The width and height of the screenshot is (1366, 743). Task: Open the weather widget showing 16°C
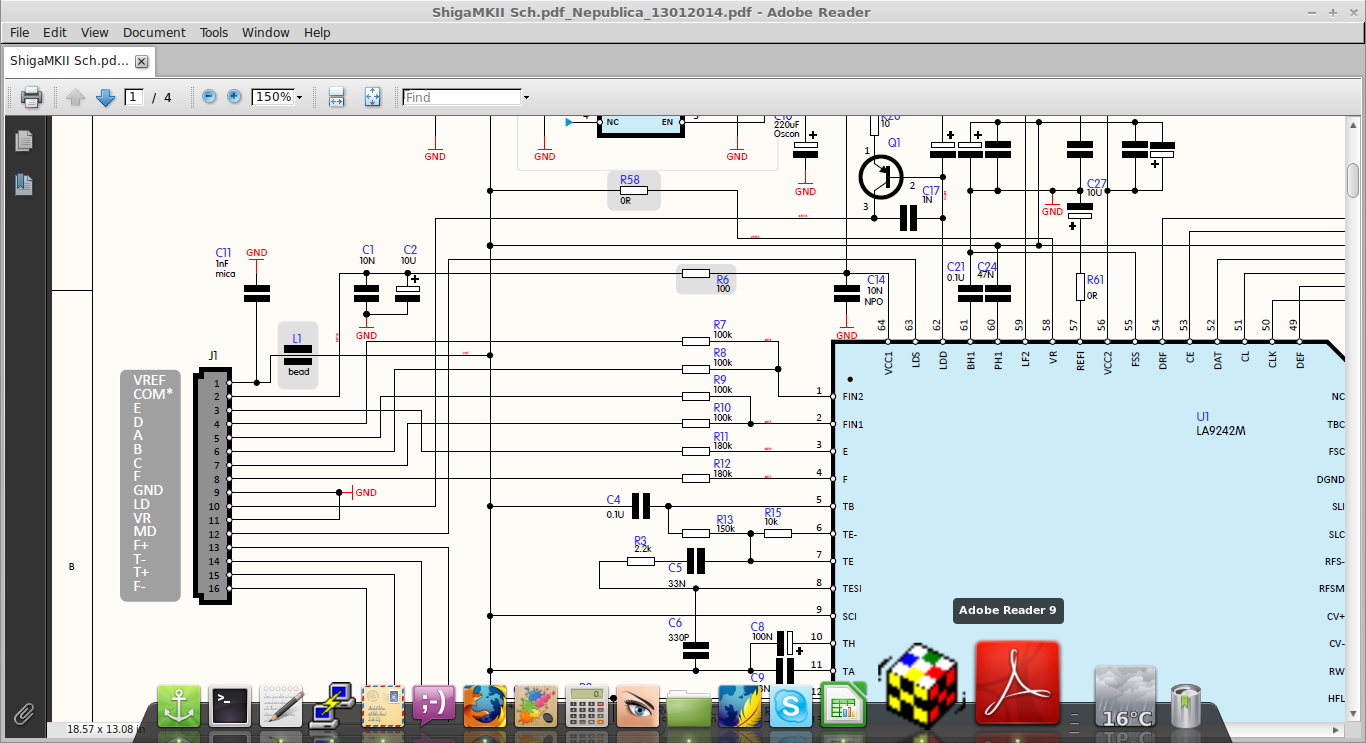point(1125,697)
